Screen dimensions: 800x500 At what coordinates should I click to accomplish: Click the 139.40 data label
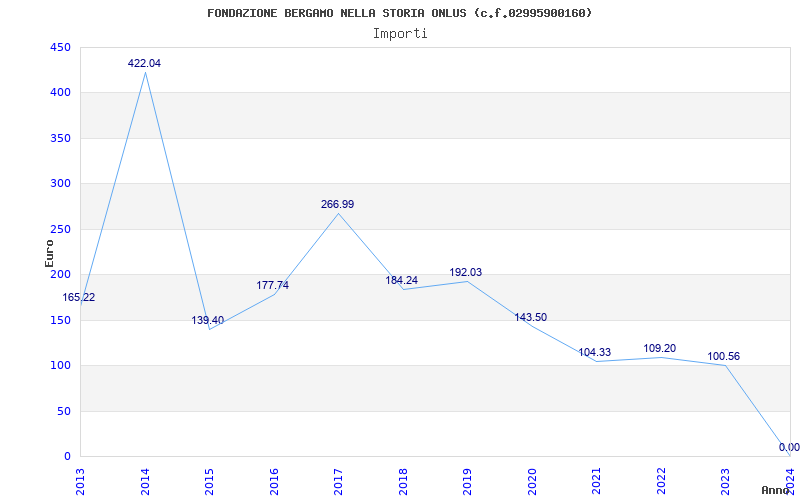coord(208,320)
